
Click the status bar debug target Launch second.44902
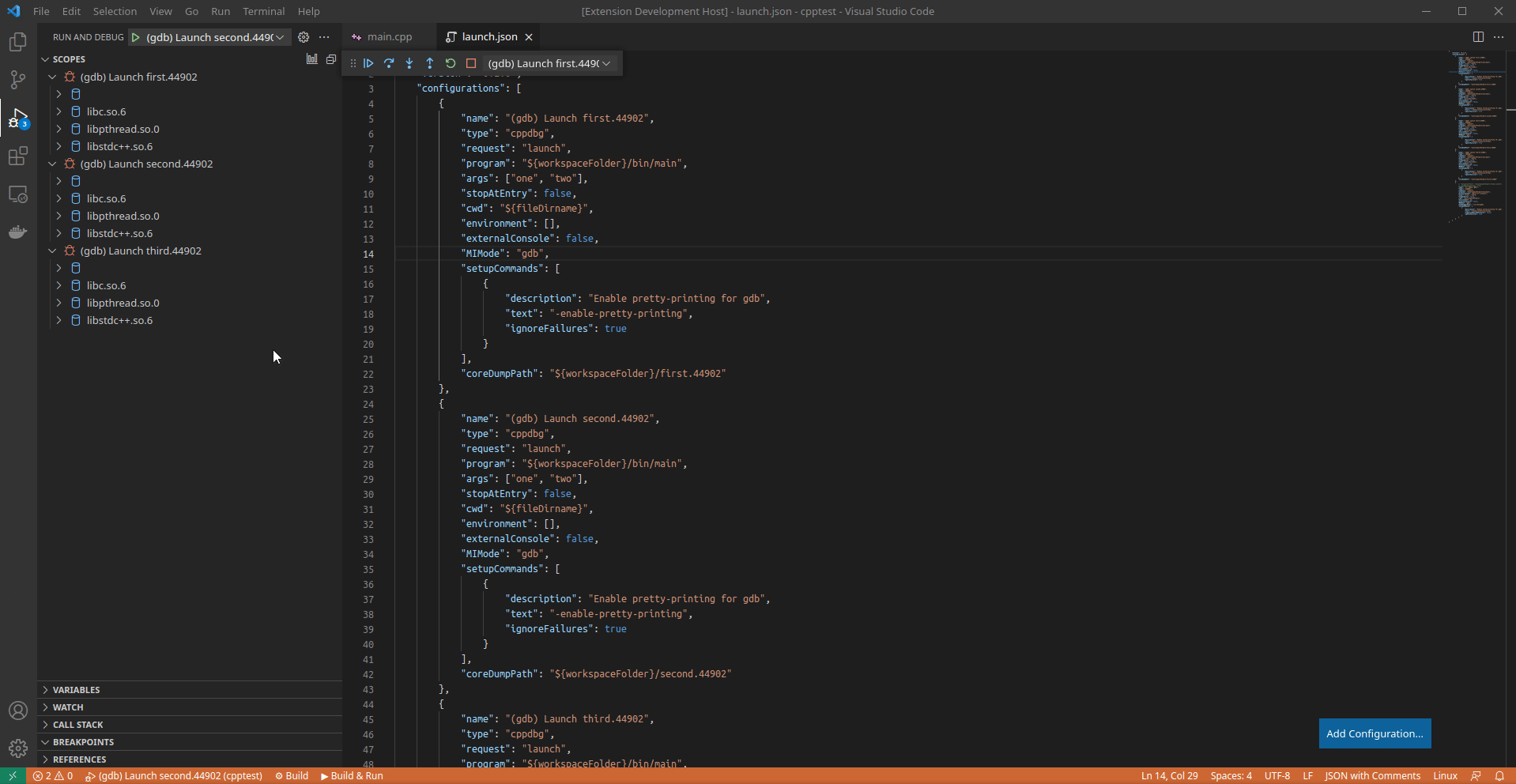174,776
